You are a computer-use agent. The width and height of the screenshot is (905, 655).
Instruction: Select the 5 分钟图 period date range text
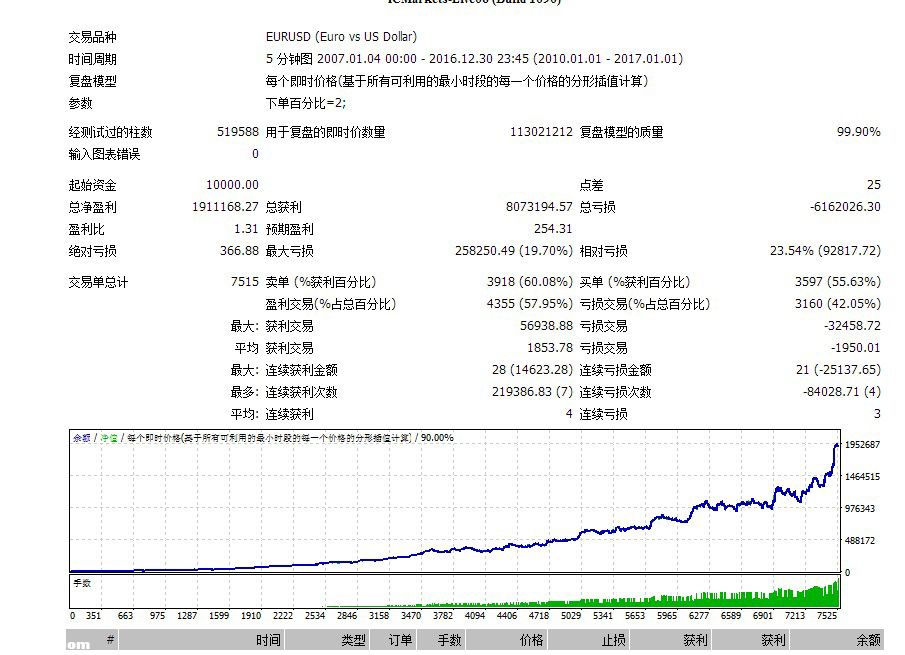point(474,59)
